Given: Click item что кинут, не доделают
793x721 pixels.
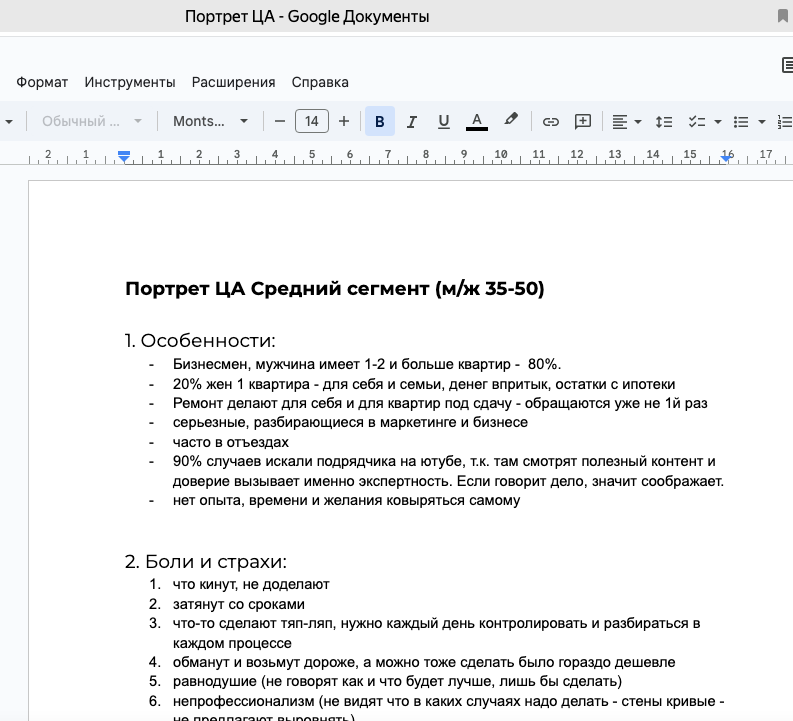Looking at the screenshot, I should click(x=251, y=584).
